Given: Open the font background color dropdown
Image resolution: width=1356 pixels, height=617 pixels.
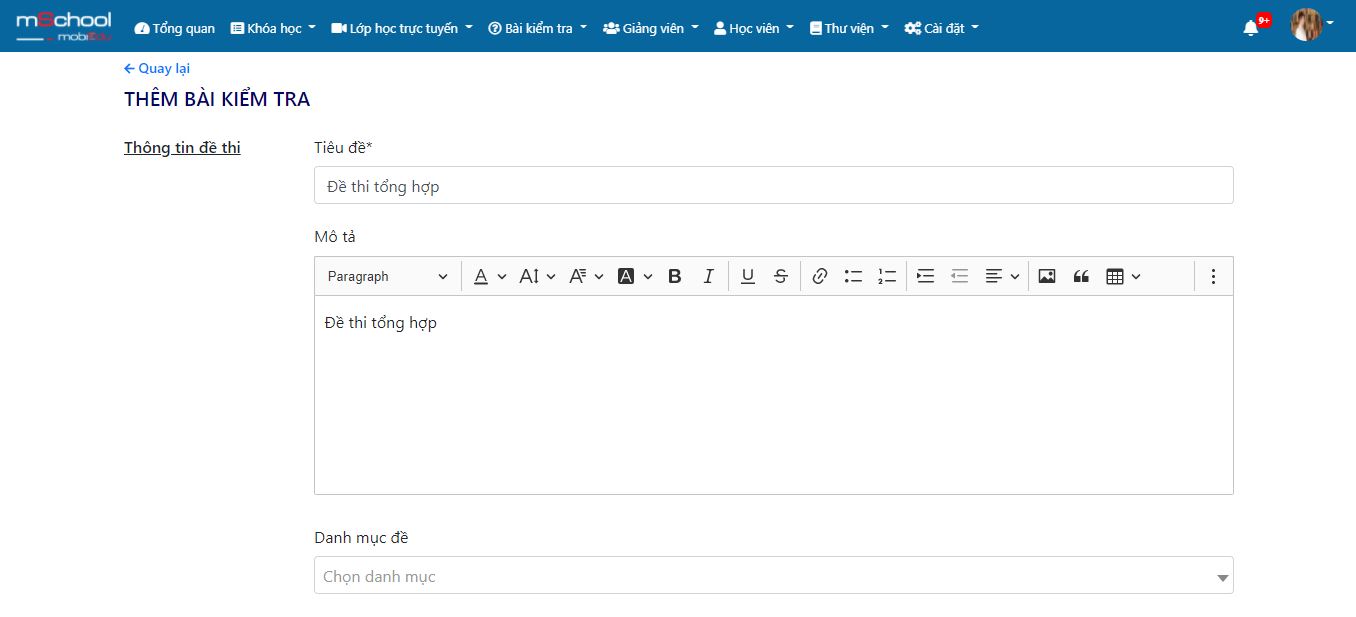Looking at the screenshot, I should [635, 276].
